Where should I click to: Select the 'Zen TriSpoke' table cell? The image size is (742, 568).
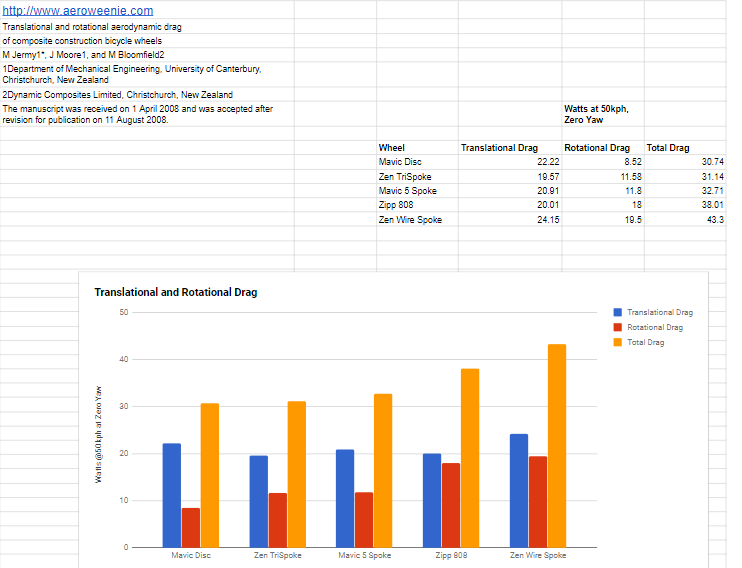tap(417, 177)
